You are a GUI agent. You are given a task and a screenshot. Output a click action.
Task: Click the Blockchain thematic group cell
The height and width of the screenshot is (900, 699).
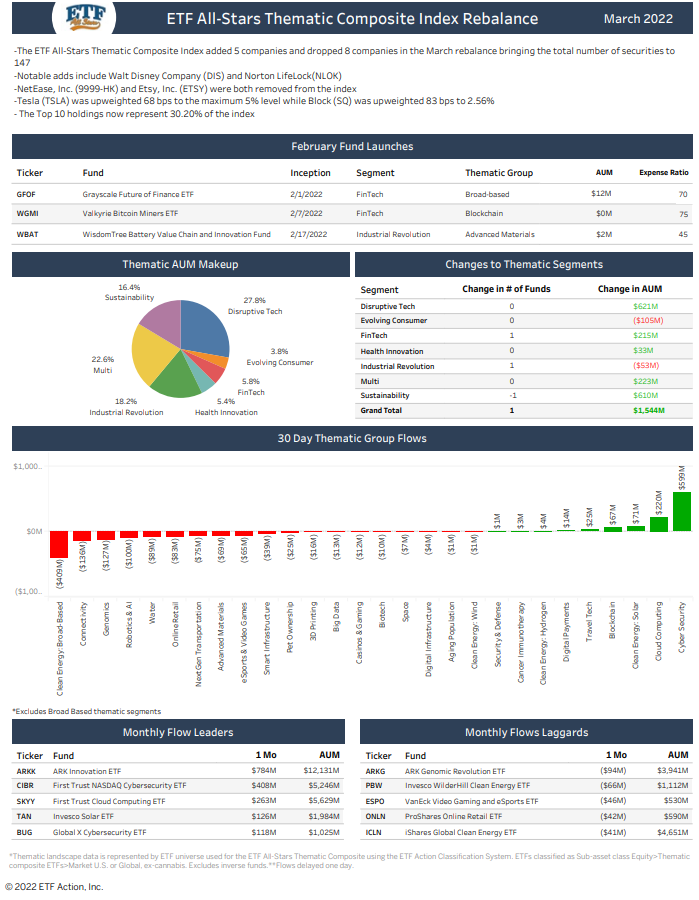coord(484,214)
